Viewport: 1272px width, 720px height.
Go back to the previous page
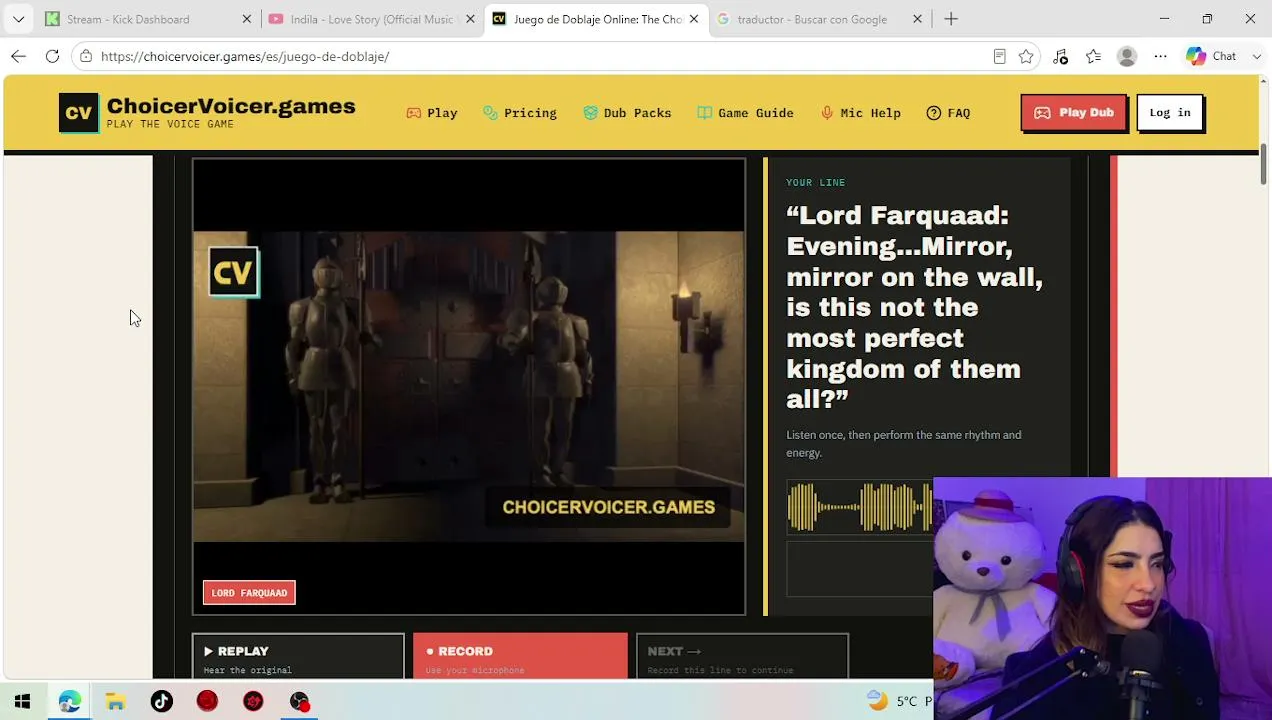tap(18, 56)
